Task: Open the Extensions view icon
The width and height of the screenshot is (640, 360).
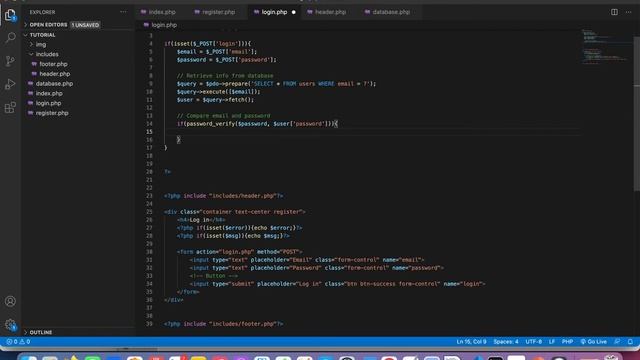Action: (x=10, y=107)
